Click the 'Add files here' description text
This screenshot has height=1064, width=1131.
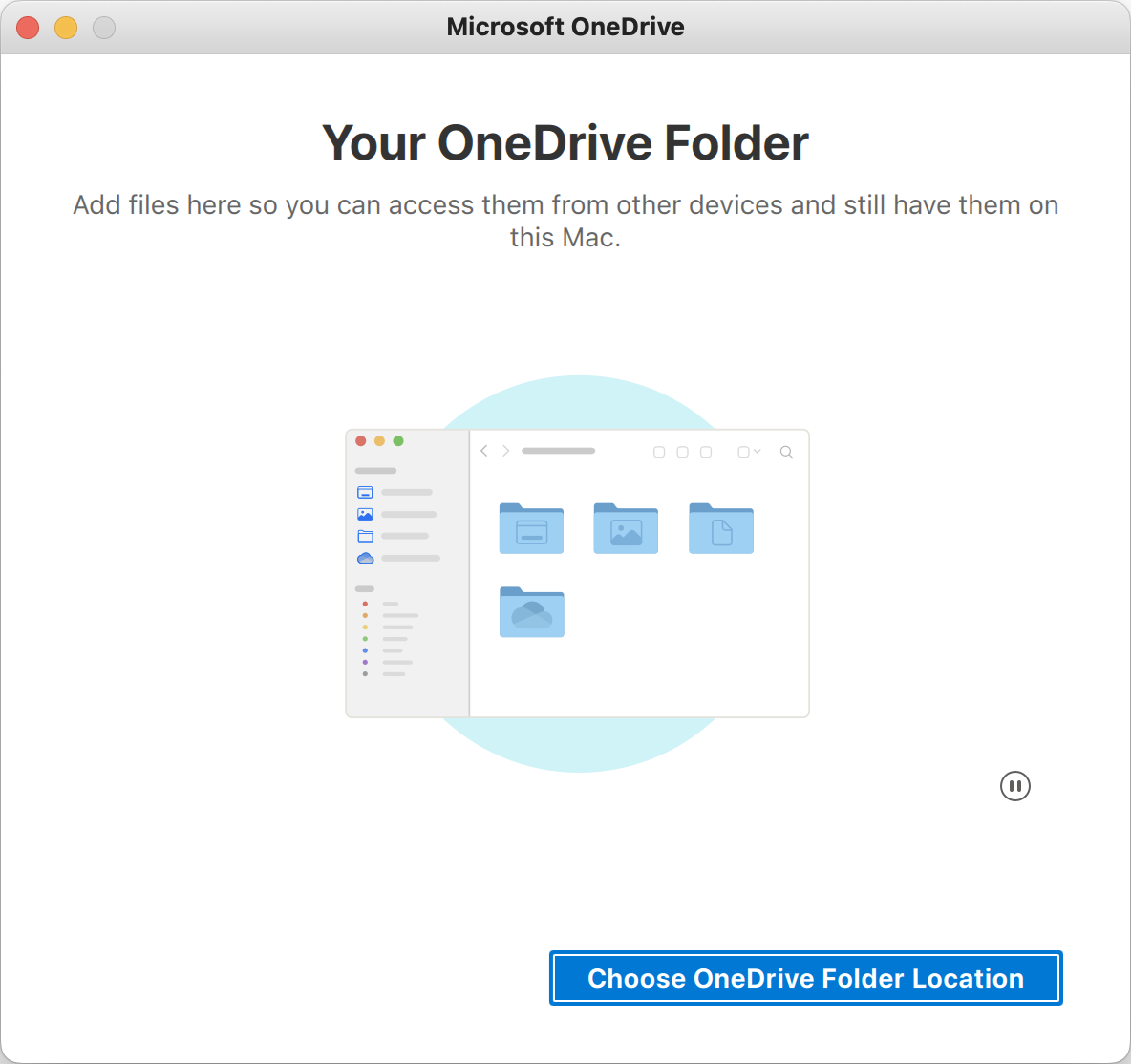pyautogui.click(x=565, y=221)
